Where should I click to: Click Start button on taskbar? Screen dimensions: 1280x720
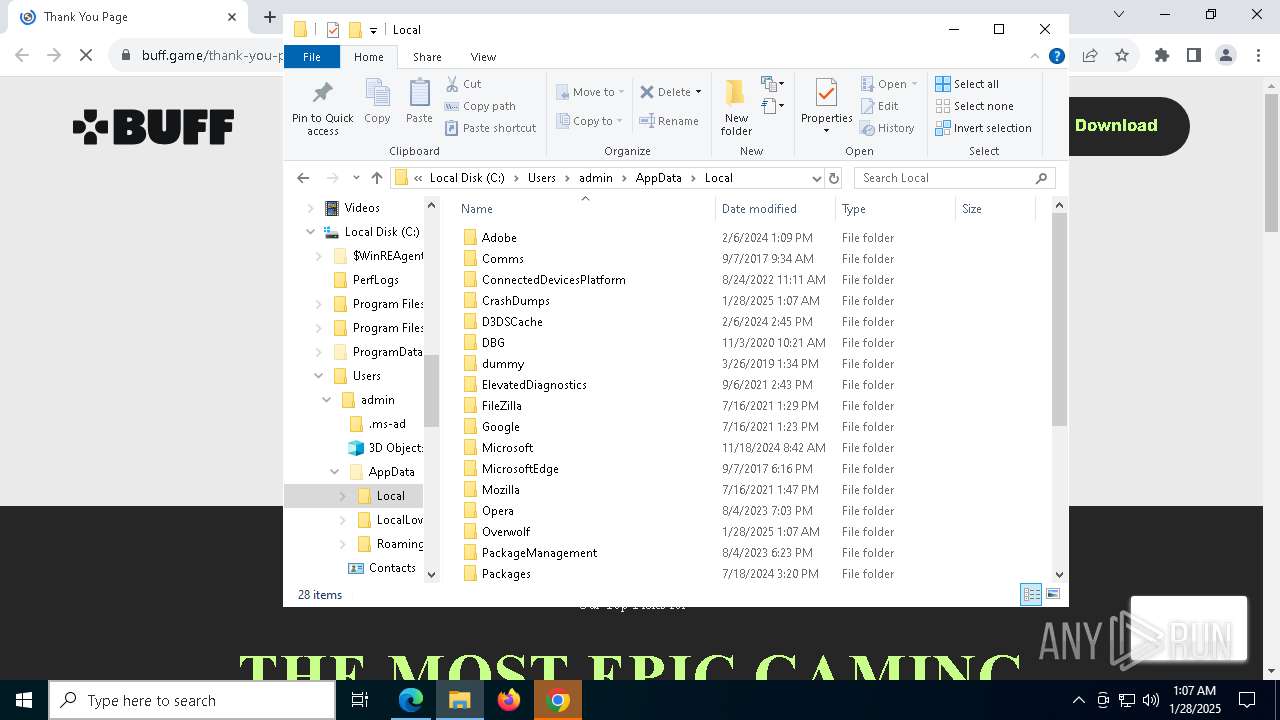(x=24, y=701)
